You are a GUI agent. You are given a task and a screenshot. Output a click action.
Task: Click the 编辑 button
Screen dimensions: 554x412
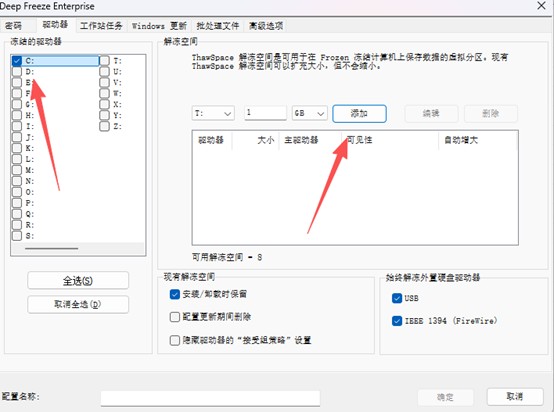click(431, 113)
